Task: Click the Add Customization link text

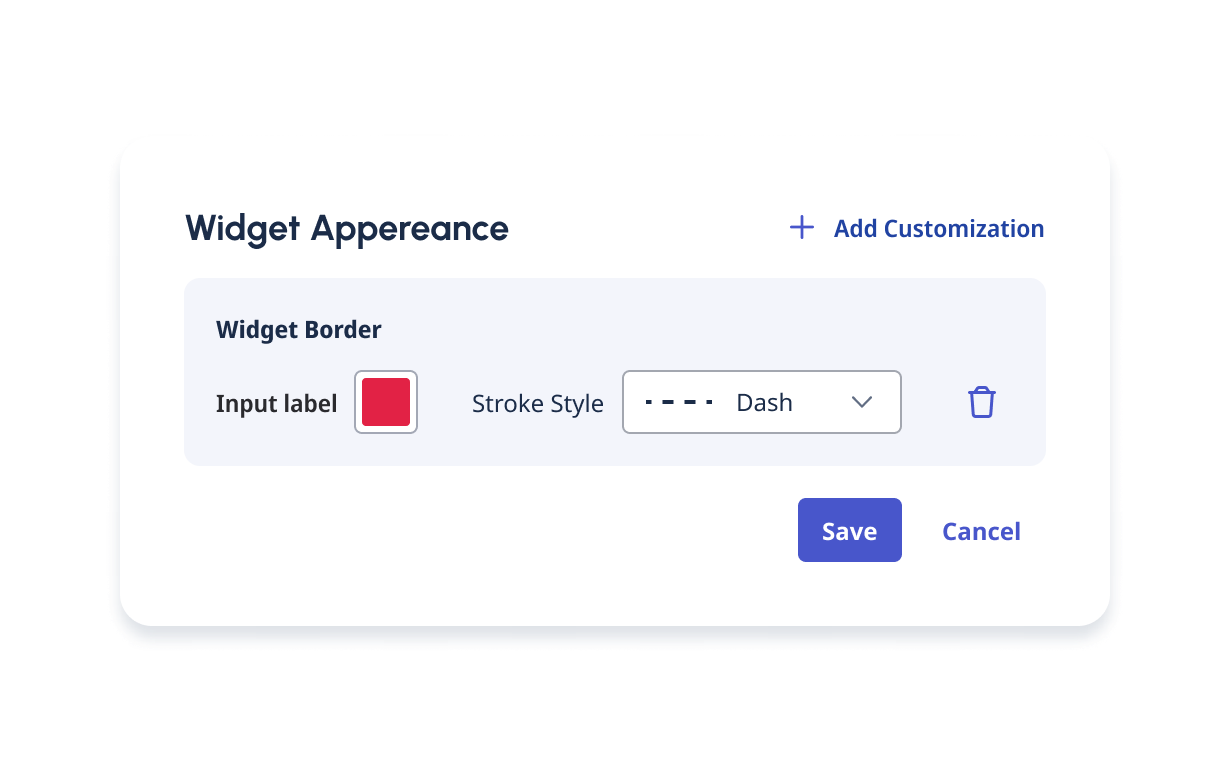Action: coord(938,229)
